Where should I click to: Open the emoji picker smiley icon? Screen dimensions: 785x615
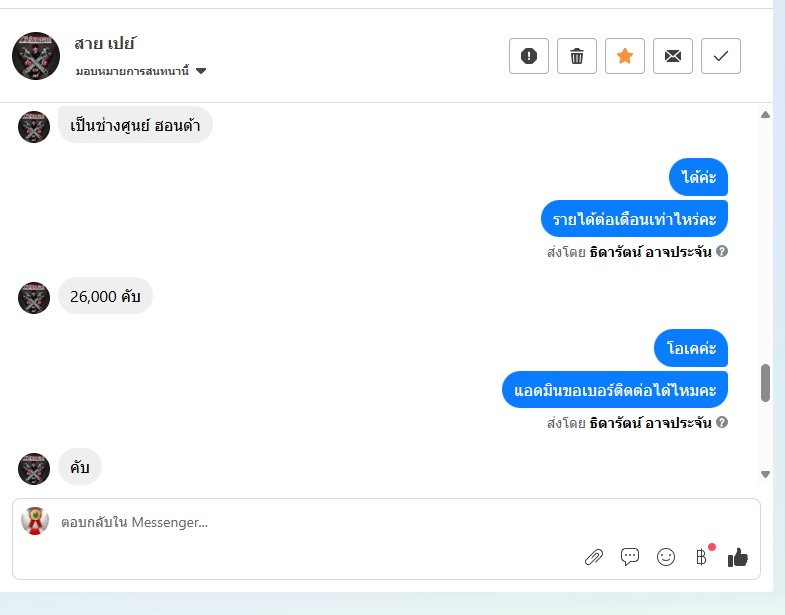pos(666,557)
